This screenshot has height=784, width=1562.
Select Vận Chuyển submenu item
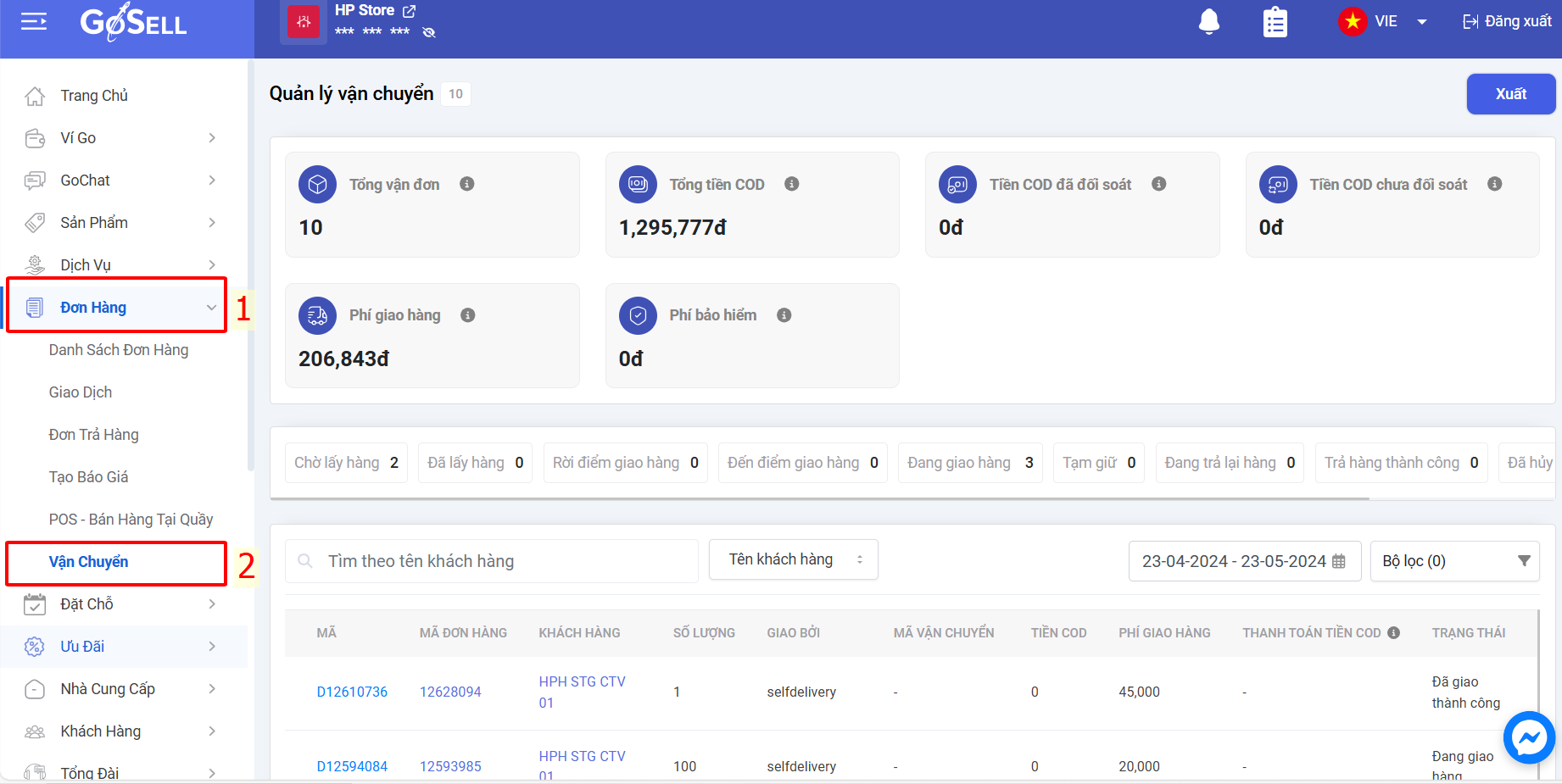pos(89,562)
